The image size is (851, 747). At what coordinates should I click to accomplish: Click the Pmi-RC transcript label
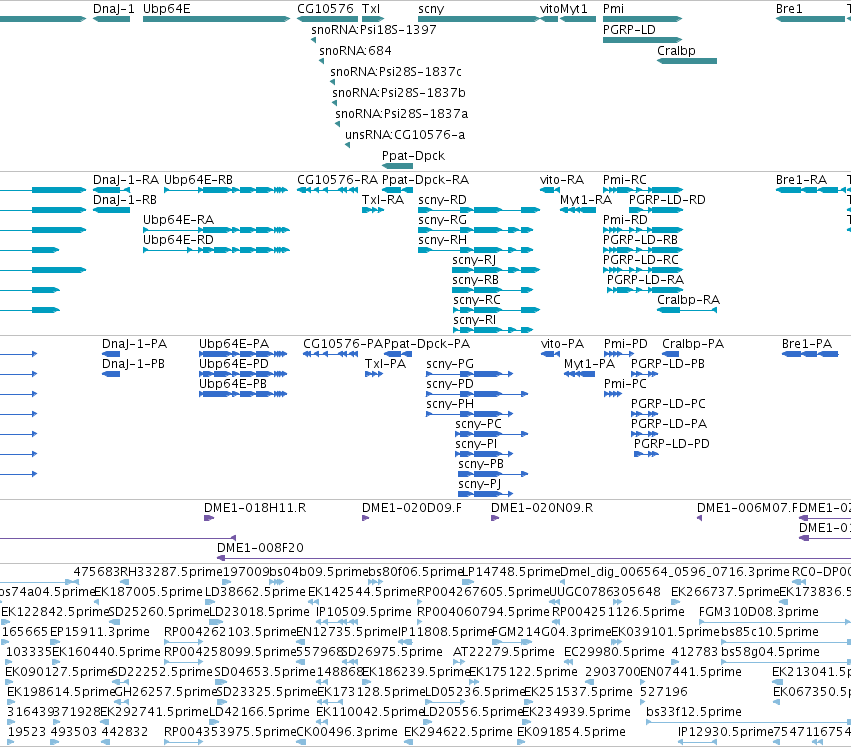click(x=625, y=180)
